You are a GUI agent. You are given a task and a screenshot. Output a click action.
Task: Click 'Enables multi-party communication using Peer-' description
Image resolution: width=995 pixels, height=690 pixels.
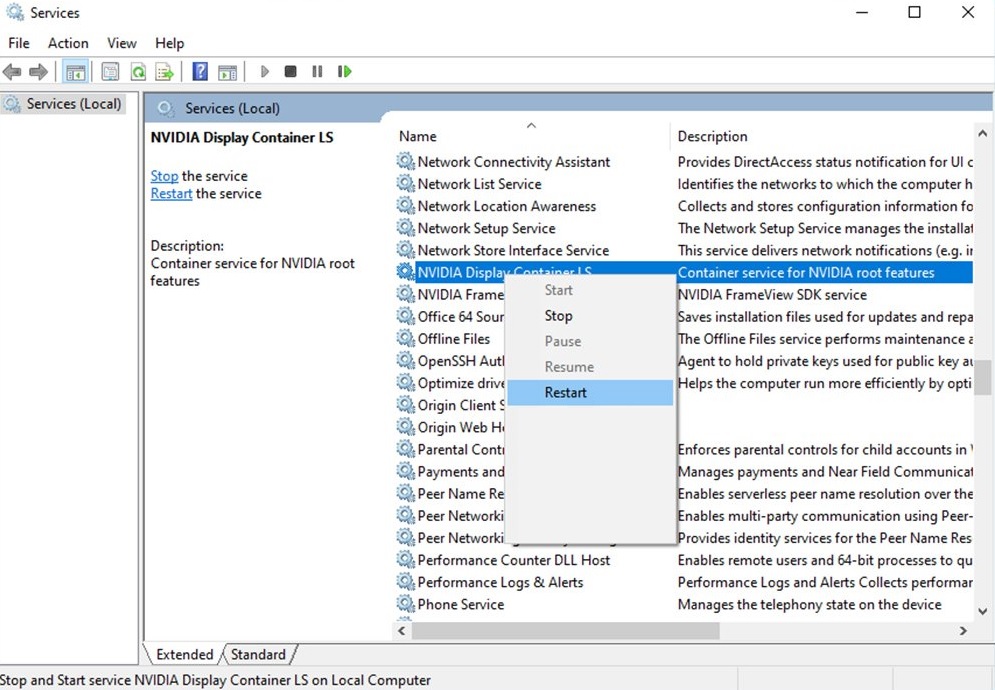click(x=824, y=515)
